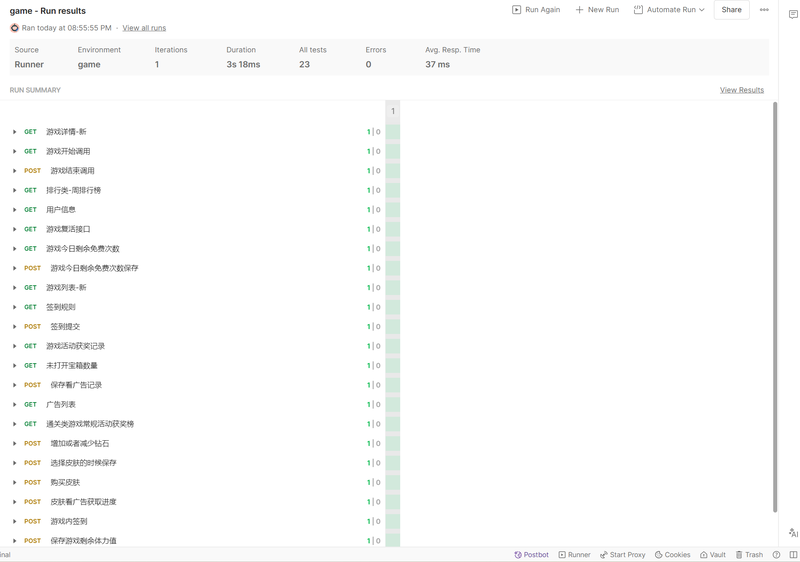This screenshot has width=800, height=562.
Task: Click green result cell for 游戏详情-新
Action: point(392,132)
